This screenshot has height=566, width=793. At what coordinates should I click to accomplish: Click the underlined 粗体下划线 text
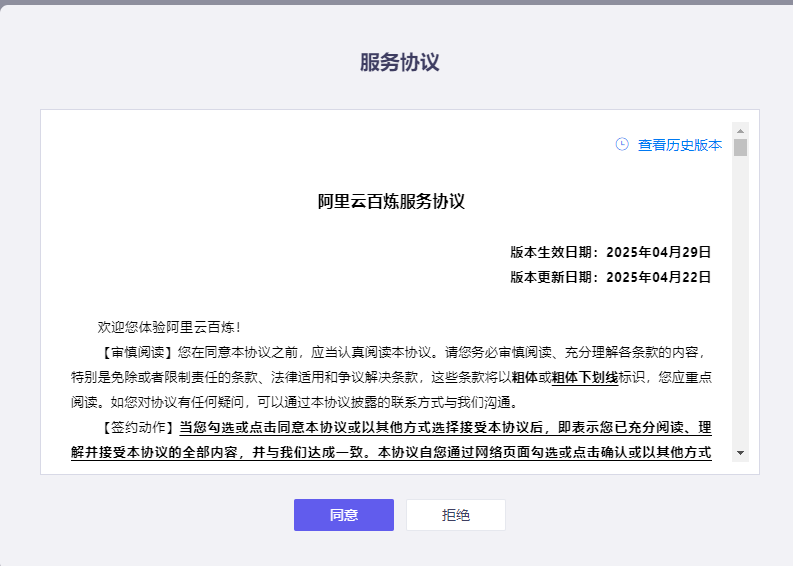pyautogui.click(x=584, y=378)
